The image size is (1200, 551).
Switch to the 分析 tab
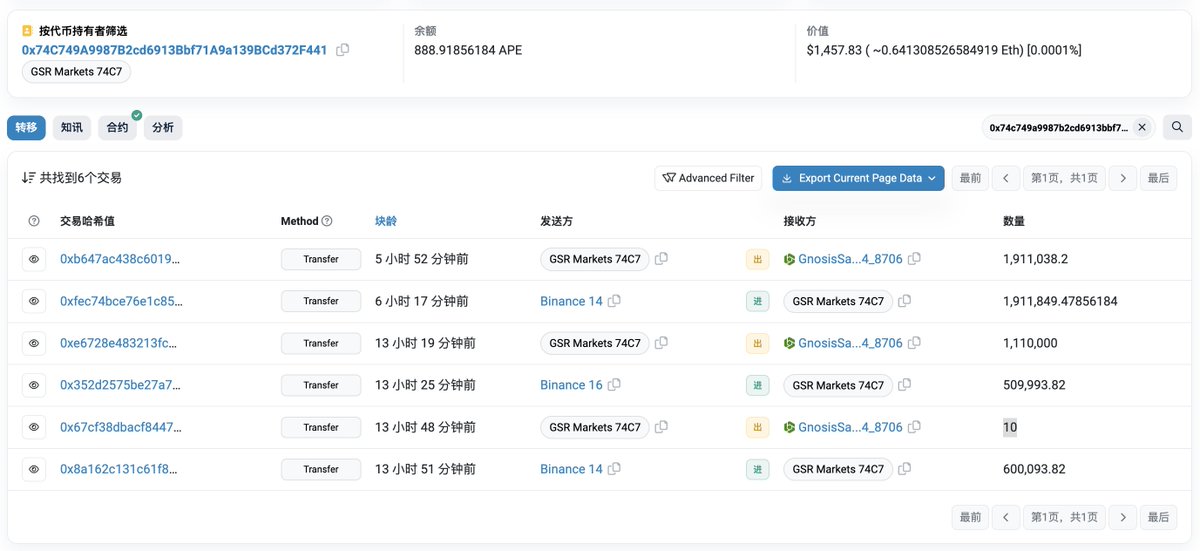coord(163,128)
